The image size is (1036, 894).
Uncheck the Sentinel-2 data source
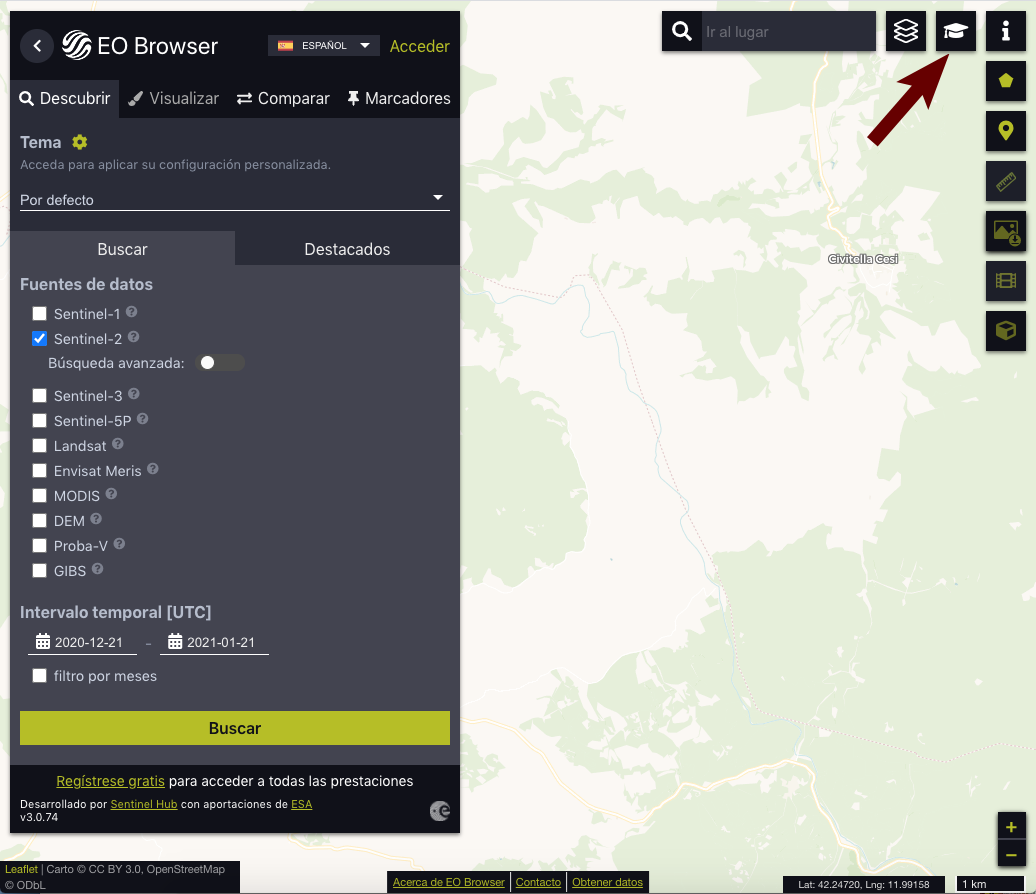pos(40,339)
